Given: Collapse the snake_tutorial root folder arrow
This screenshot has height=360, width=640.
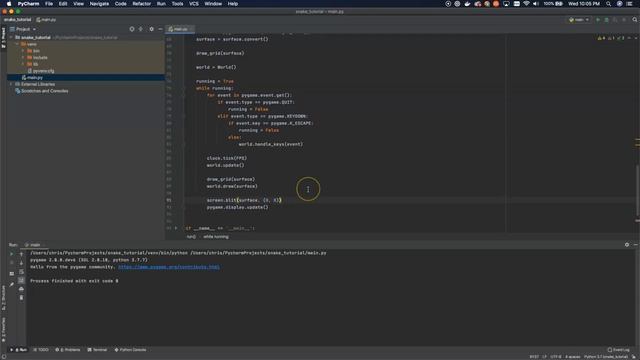Looking at the screenshot, I should pyautogui.click(x=11, y=38).
